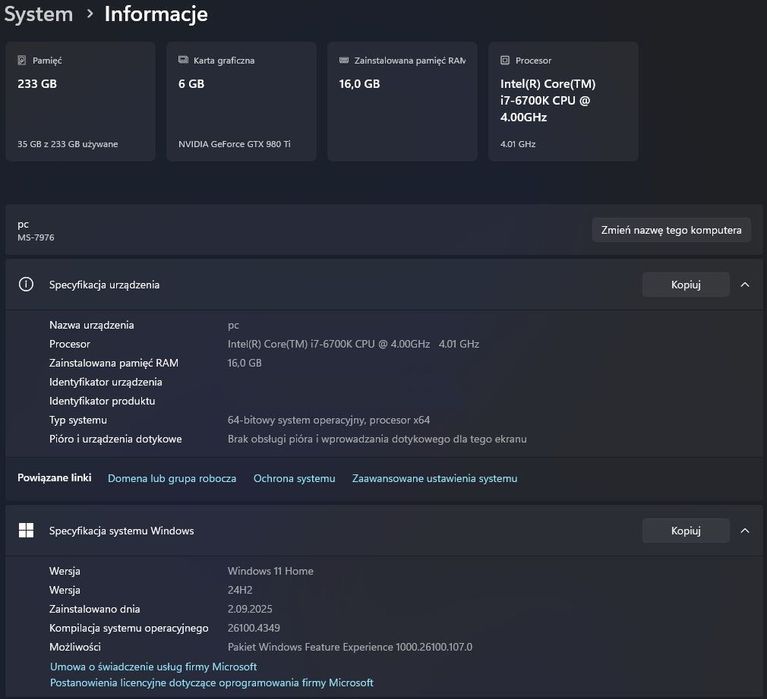Screen dimensions: 767x699
Task: Open Postanowienia licencyjne oprogramowania Microsoft link
Action: pos(211,683)
